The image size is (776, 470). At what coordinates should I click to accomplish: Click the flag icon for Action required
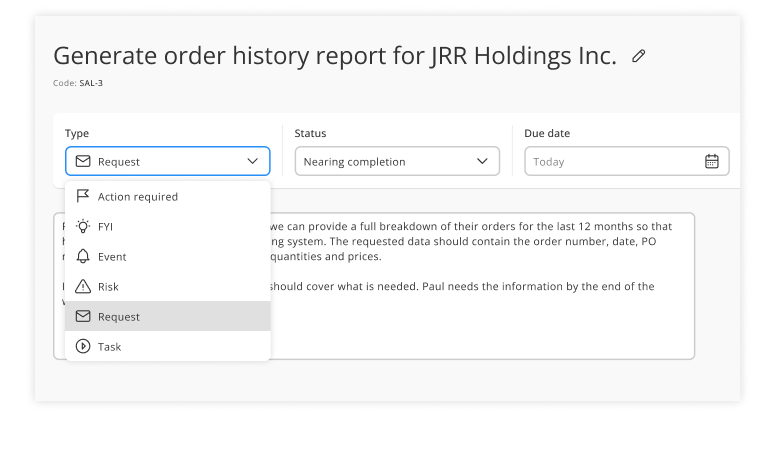(x=83, y=196)
